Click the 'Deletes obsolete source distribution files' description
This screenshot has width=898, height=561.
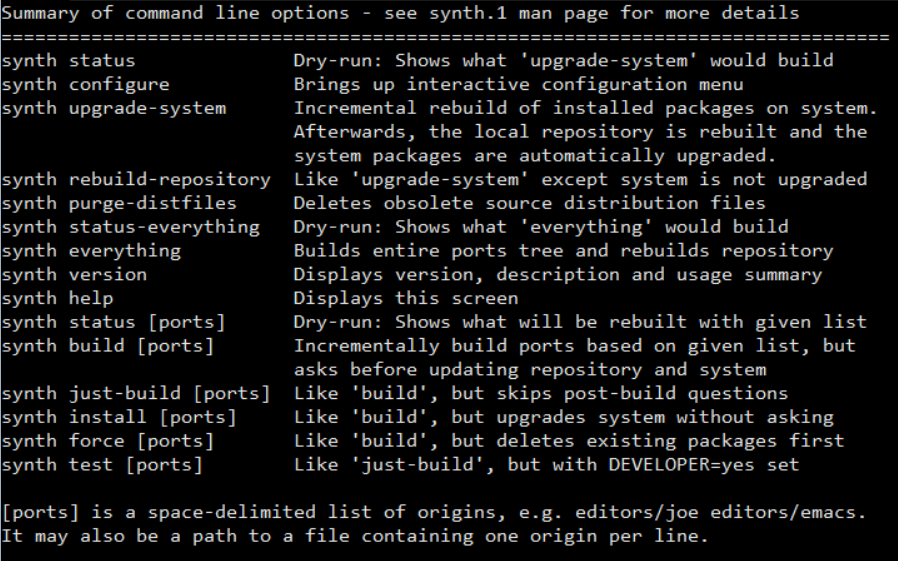tap(529, 203)
